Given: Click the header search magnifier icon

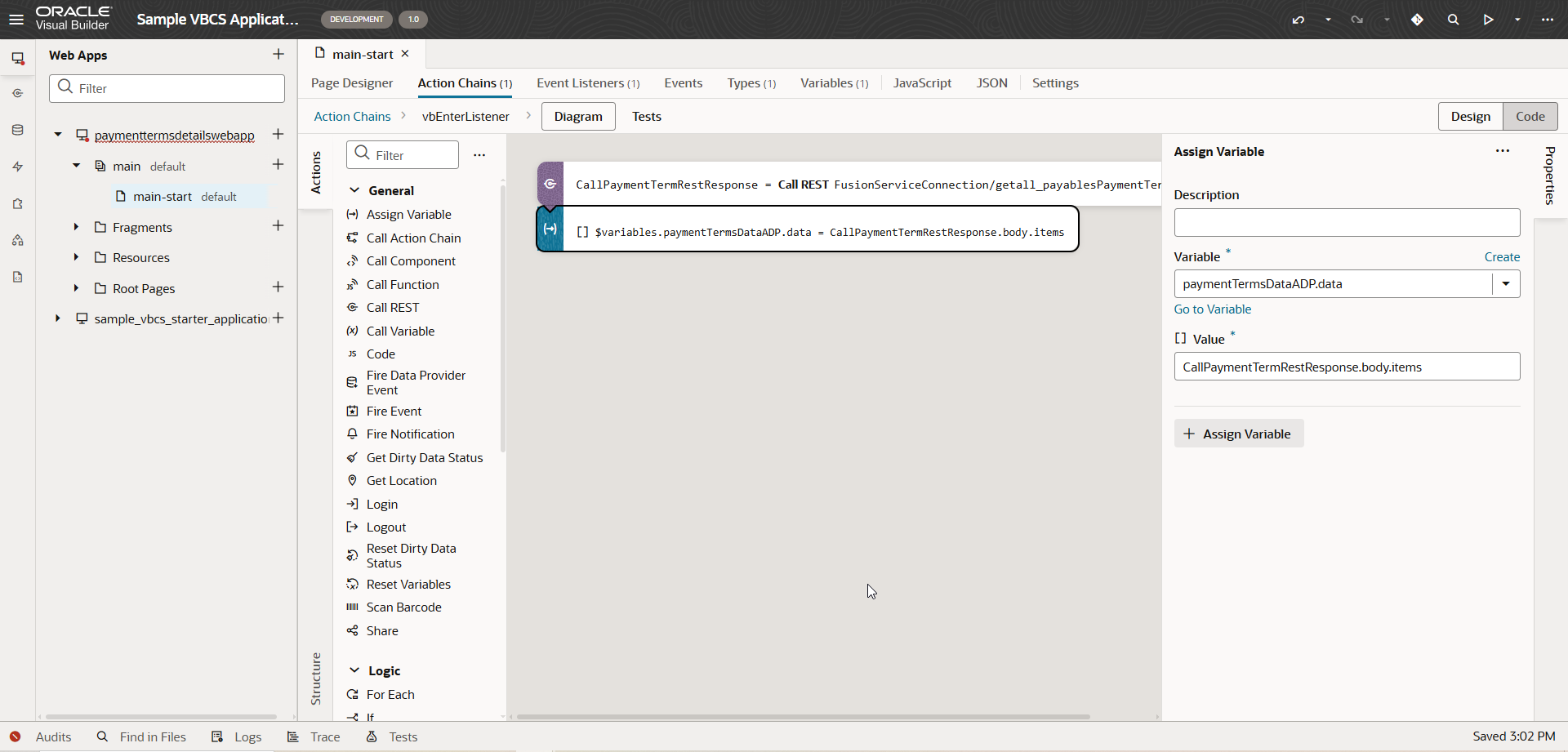Looking at the screenshot, I should tap(1453, 20).
